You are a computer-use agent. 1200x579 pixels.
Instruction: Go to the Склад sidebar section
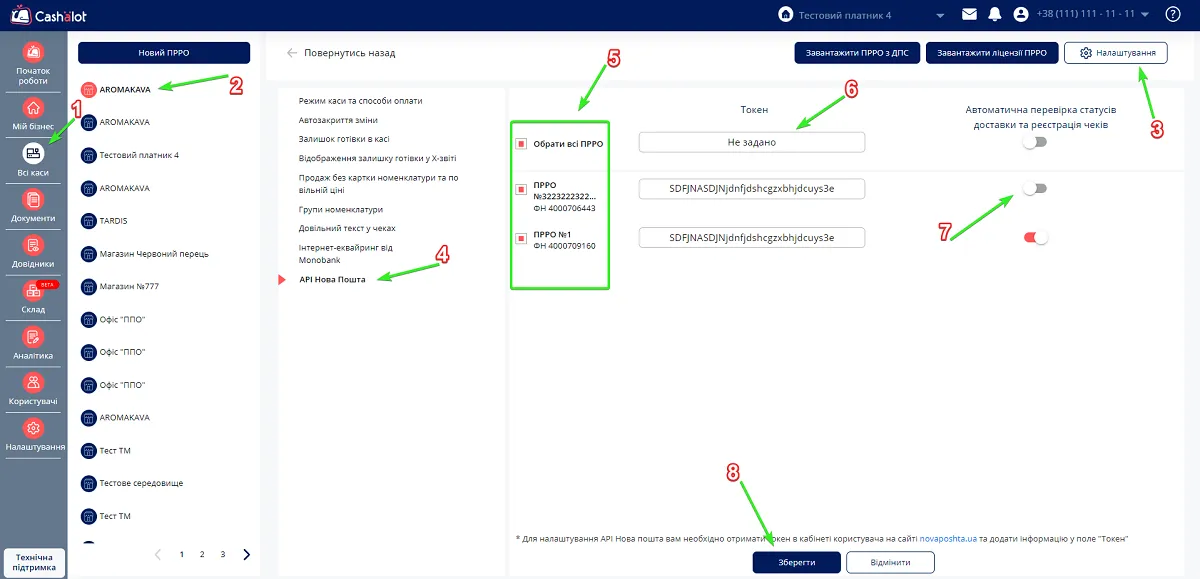coord(33,291)
